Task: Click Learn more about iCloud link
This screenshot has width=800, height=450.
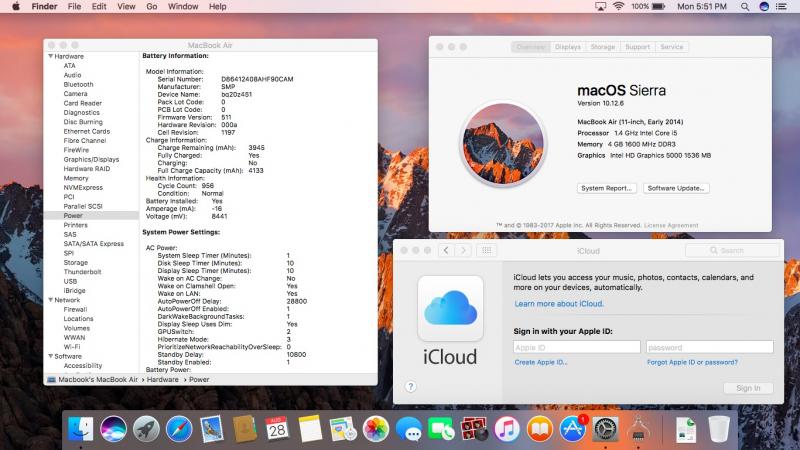Action: (559, 304)
